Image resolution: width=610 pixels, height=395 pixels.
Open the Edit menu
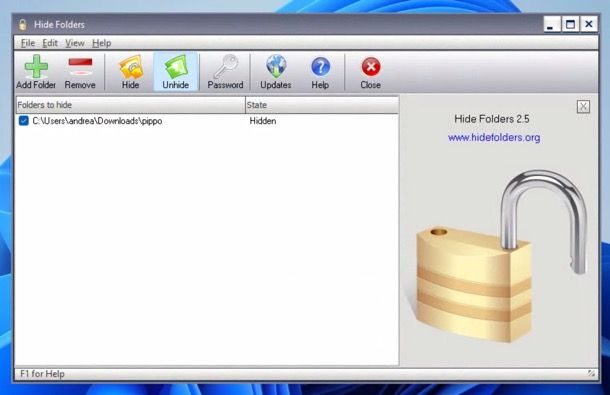pos(50,43)
